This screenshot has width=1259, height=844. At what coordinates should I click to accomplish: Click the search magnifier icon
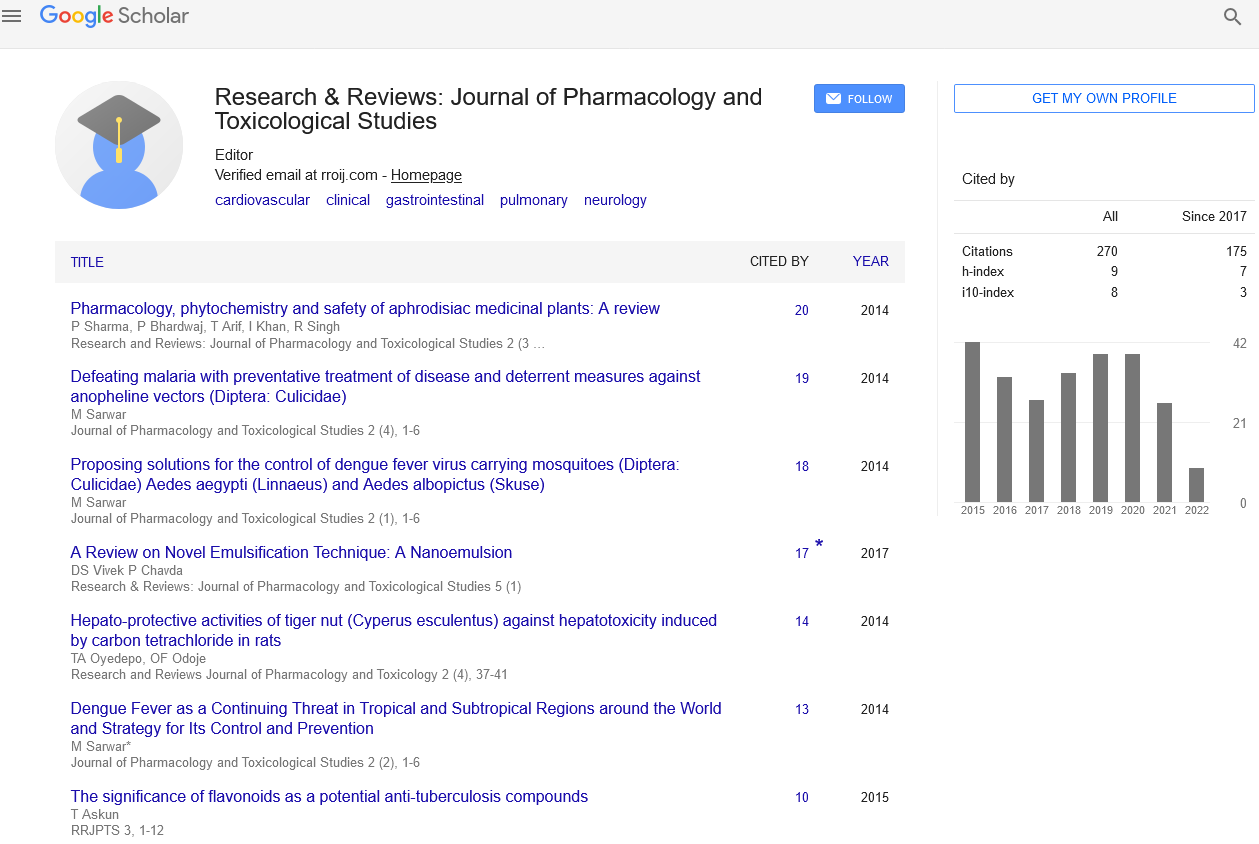(1232, 16)
